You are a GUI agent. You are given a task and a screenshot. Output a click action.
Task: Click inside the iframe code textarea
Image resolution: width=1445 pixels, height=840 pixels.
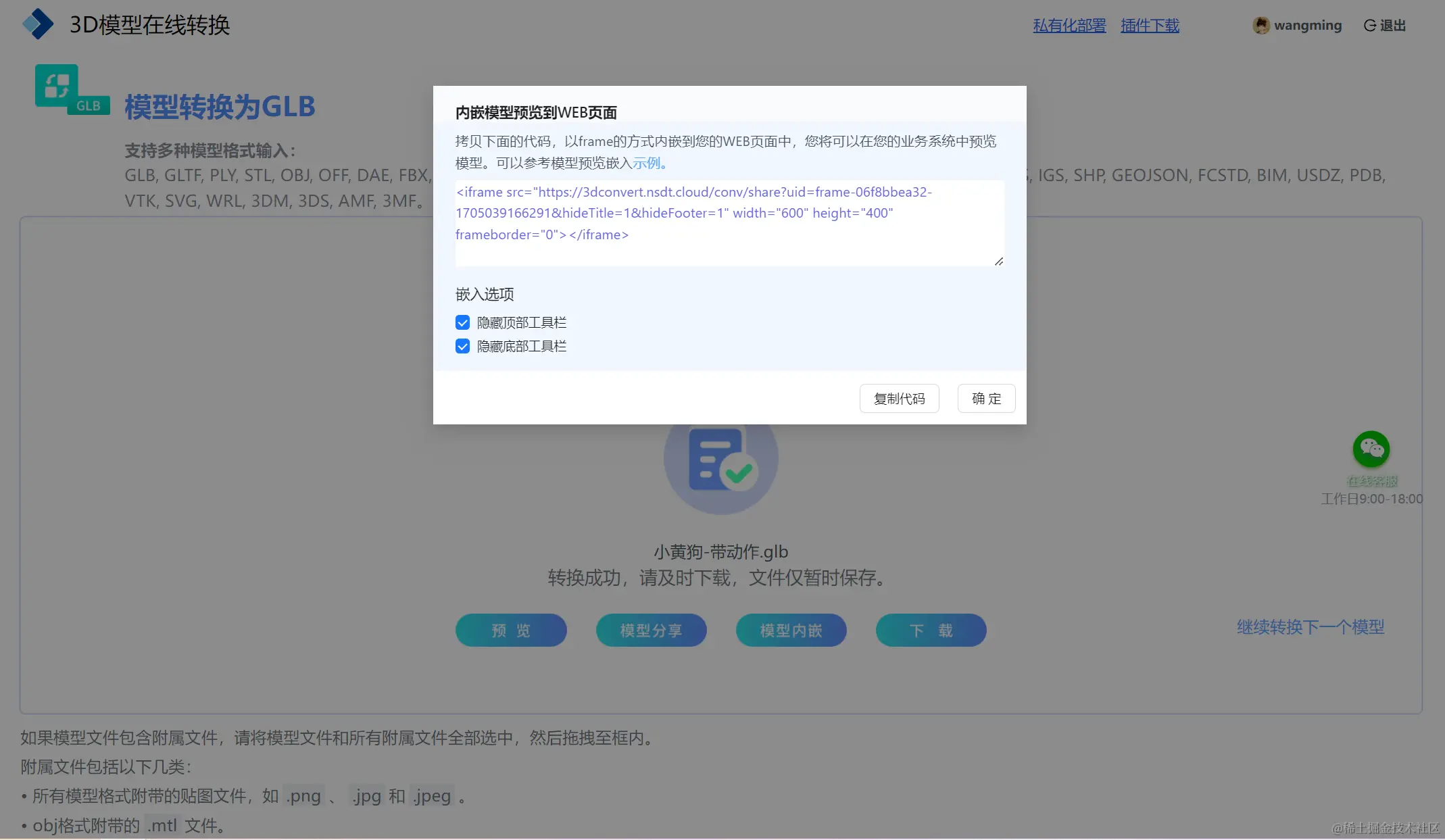[729, 223]
